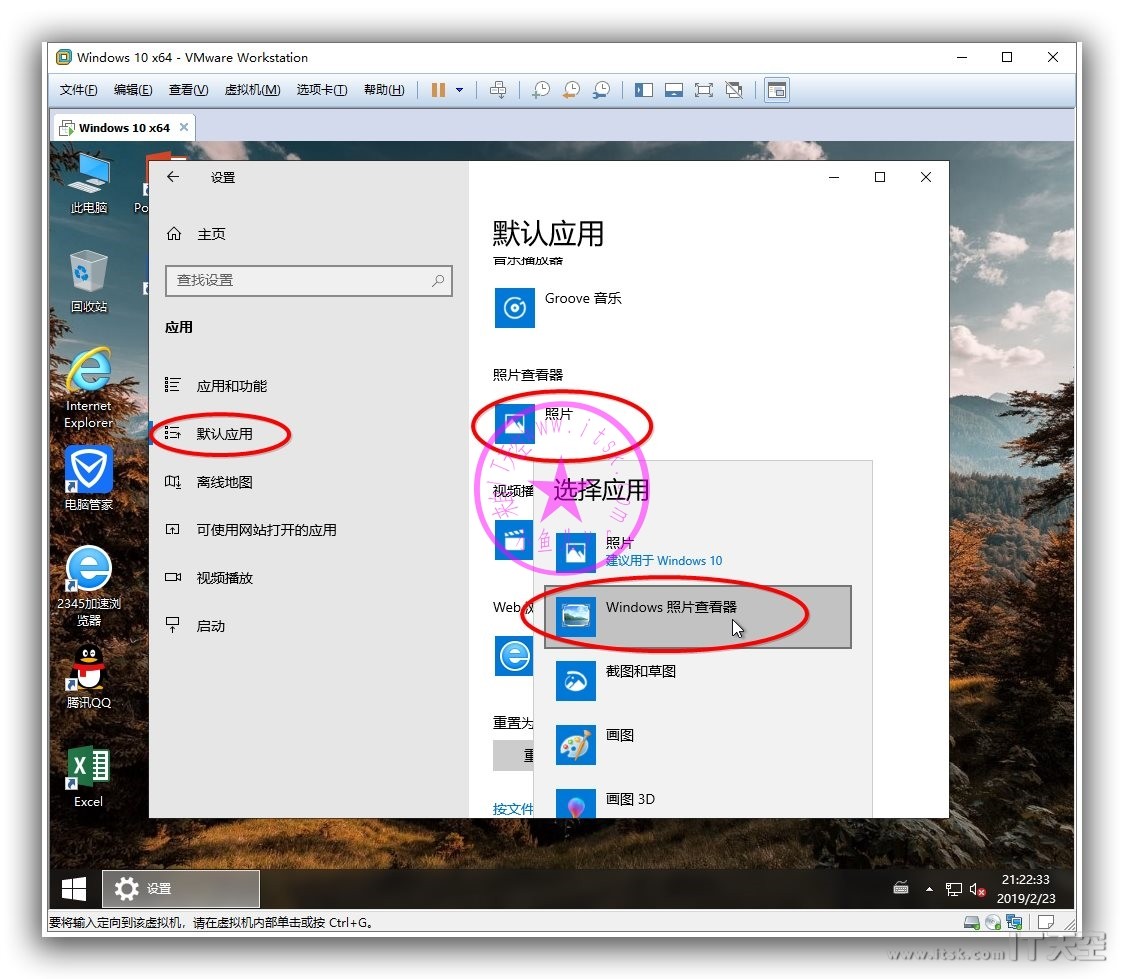Choose Windows 照片查看器 from the app list
Screen dimensions: 1124x979
697,616
